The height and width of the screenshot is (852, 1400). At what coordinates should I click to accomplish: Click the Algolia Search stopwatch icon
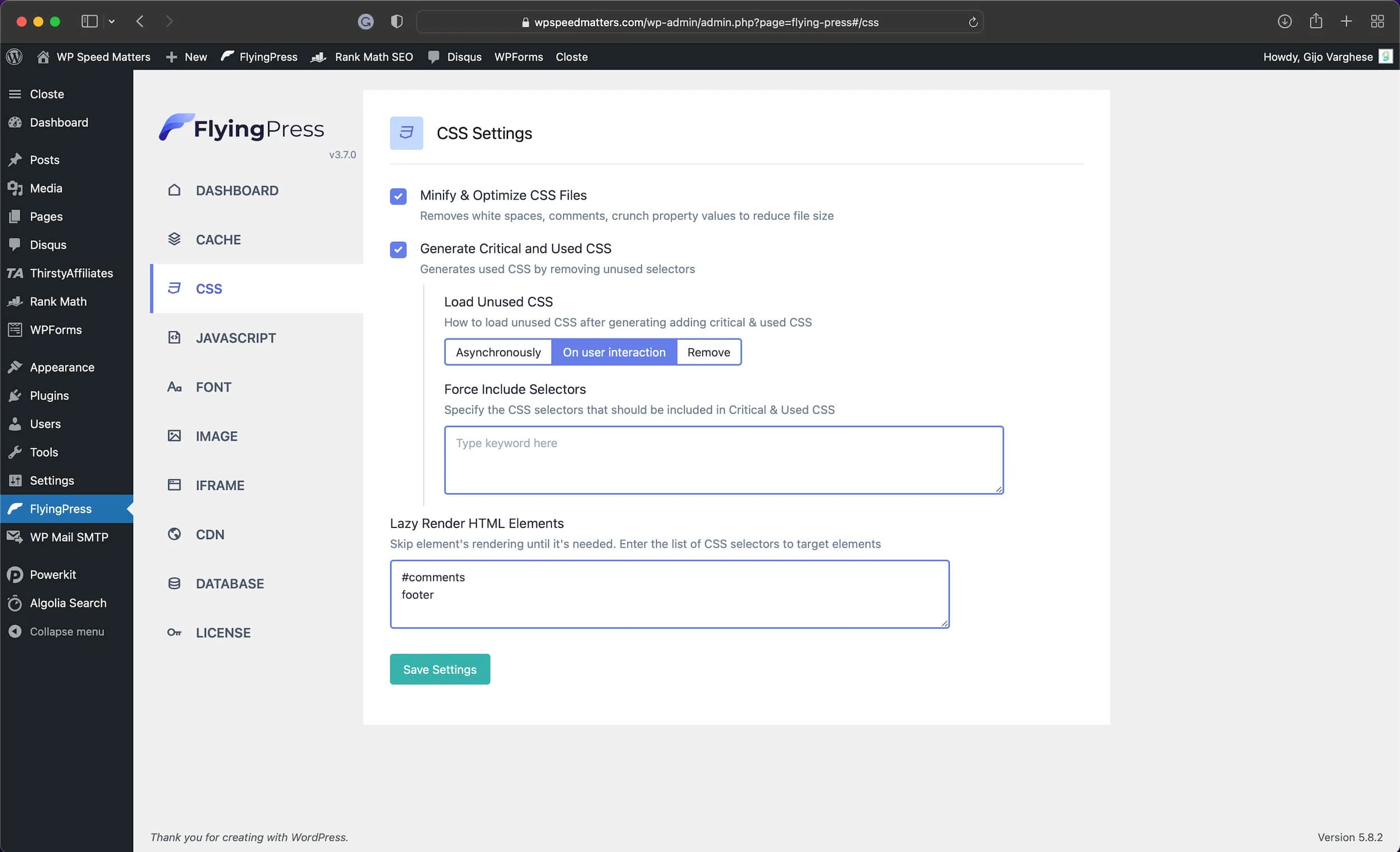point(15,603)
